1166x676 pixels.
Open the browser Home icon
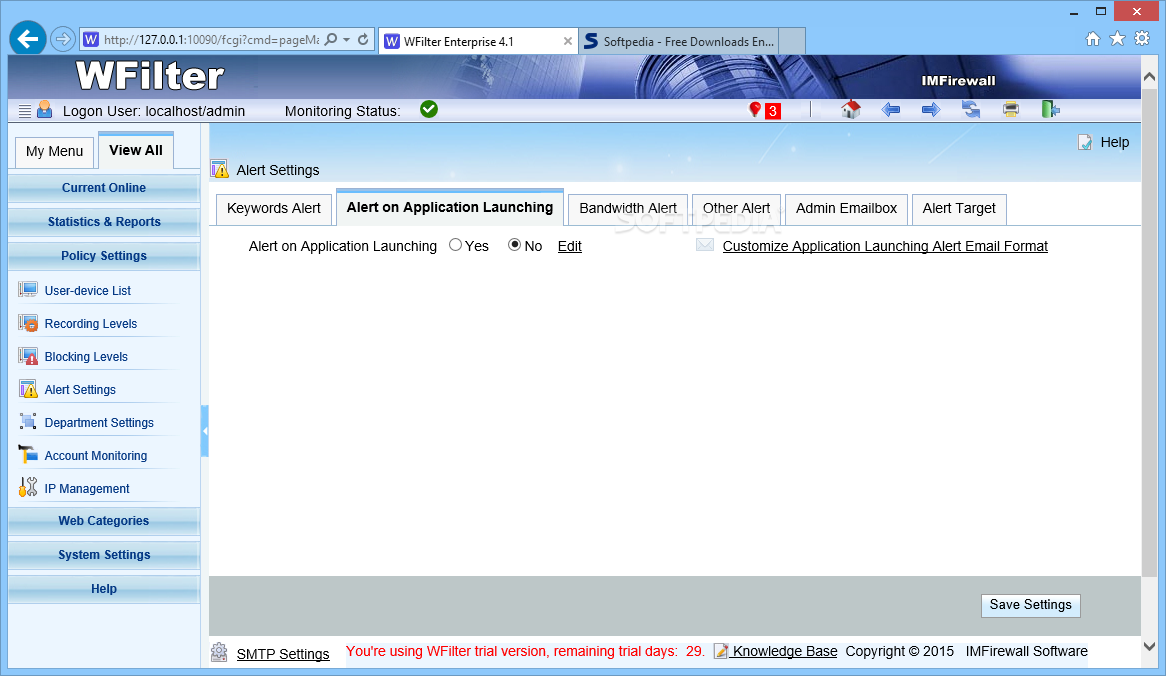1092,39
